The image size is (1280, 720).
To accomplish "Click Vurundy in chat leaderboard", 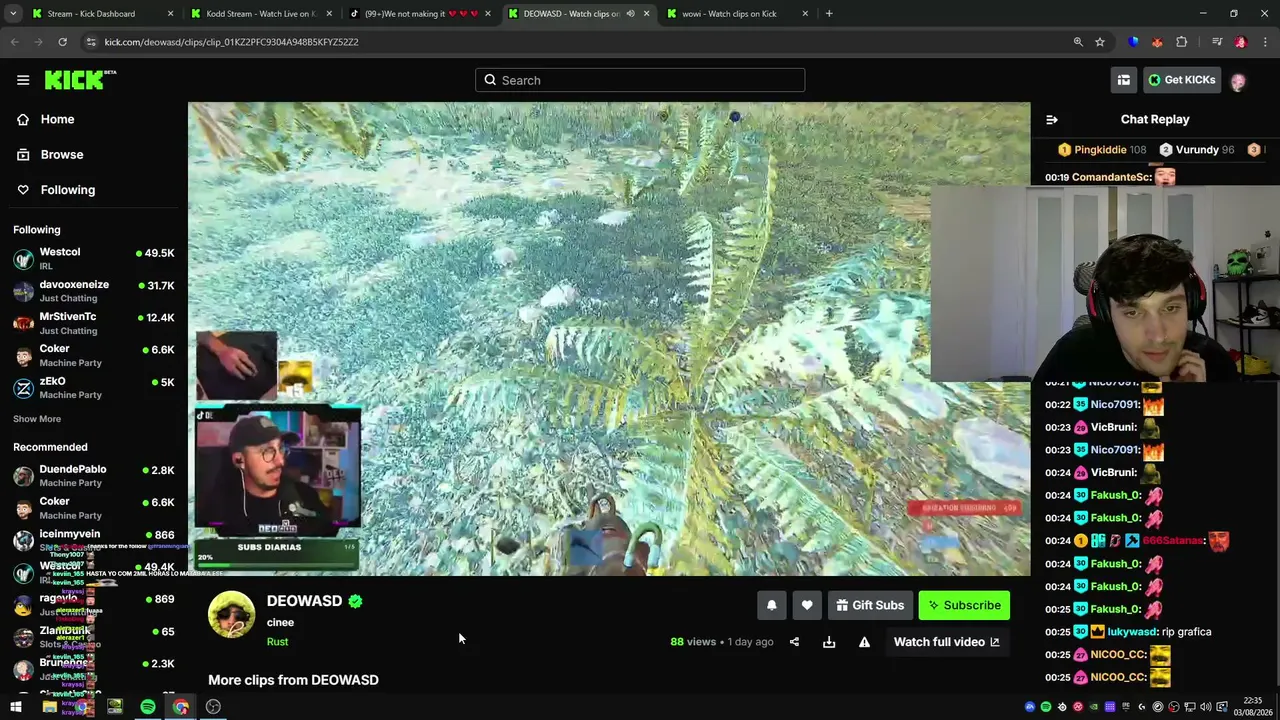I will [1197, 150].
